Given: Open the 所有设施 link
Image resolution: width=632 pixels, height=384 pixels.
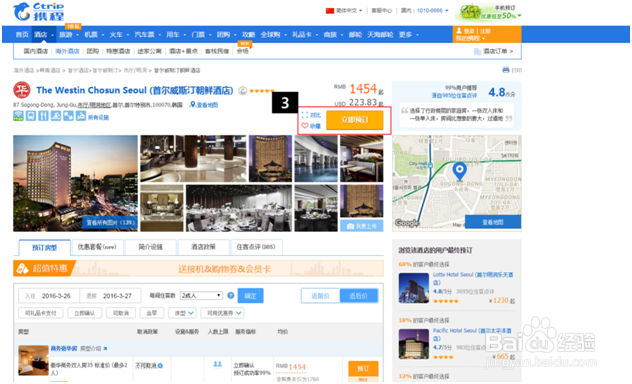Looking at the screenshot, I should 98,117.
